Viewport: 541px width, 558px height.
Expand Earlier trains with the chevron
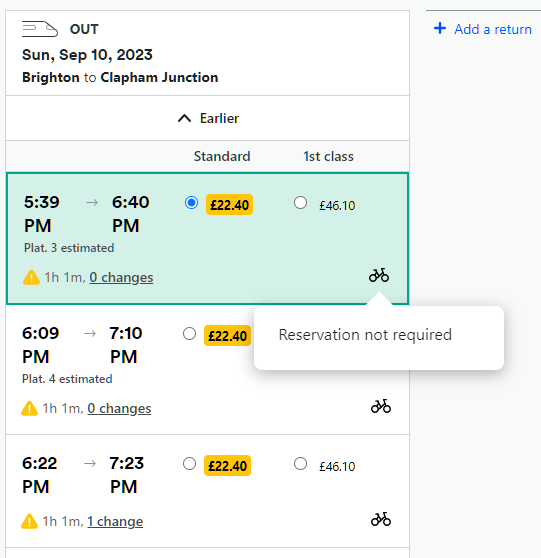pos(184,118)
